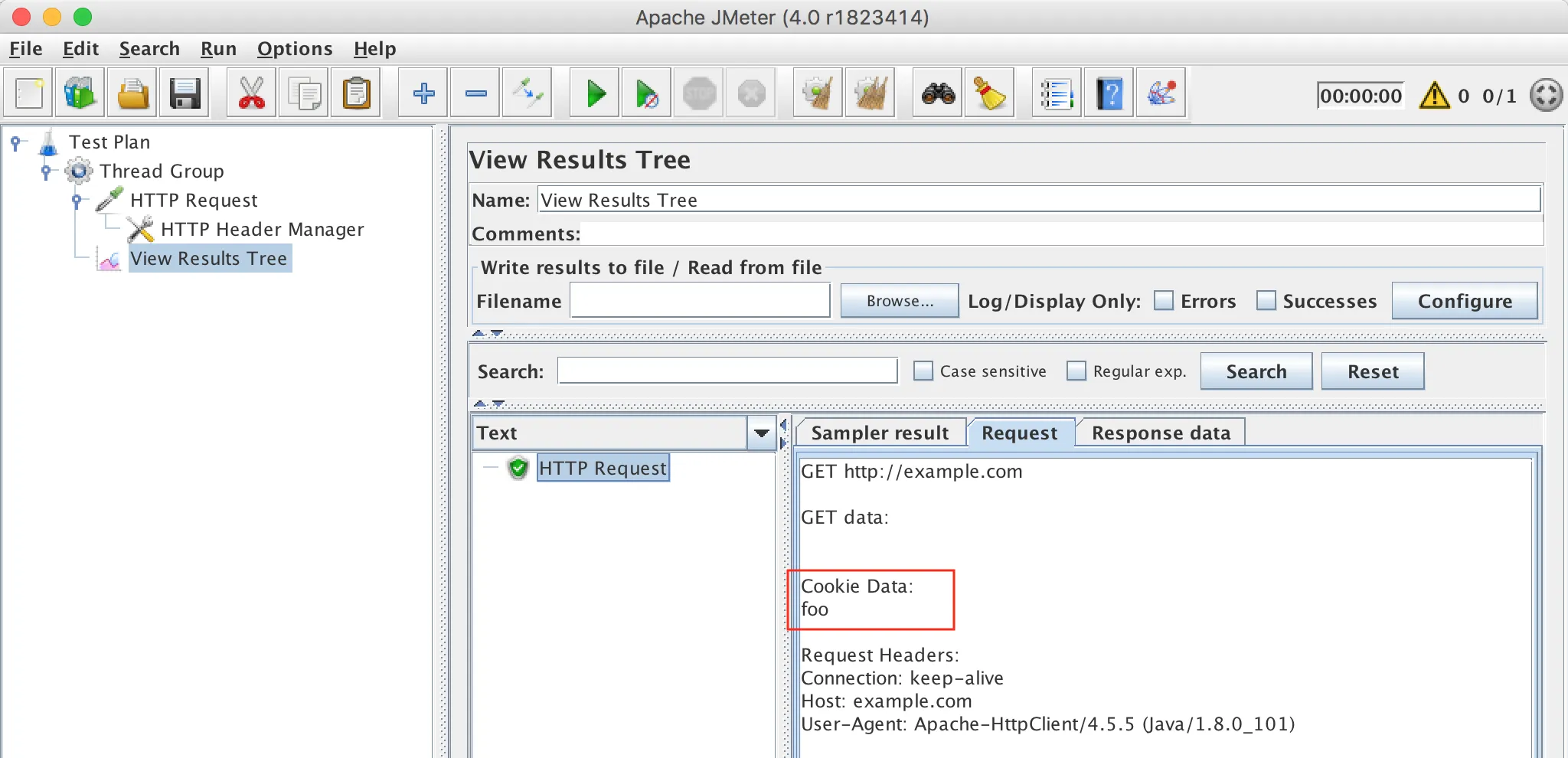
Task: Click the Filename input field
Action: click(x=701, y=300)
